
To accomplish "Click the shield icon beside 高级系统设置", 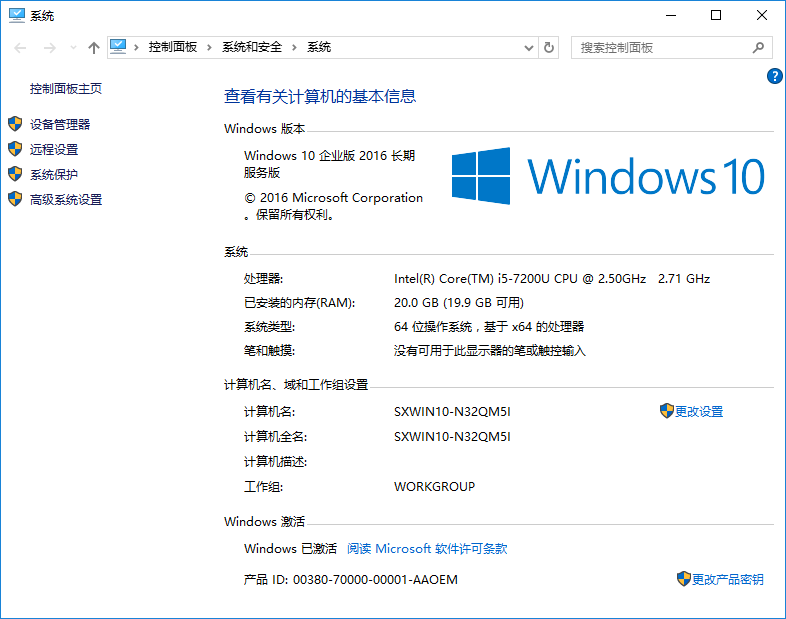I will 15,199.
